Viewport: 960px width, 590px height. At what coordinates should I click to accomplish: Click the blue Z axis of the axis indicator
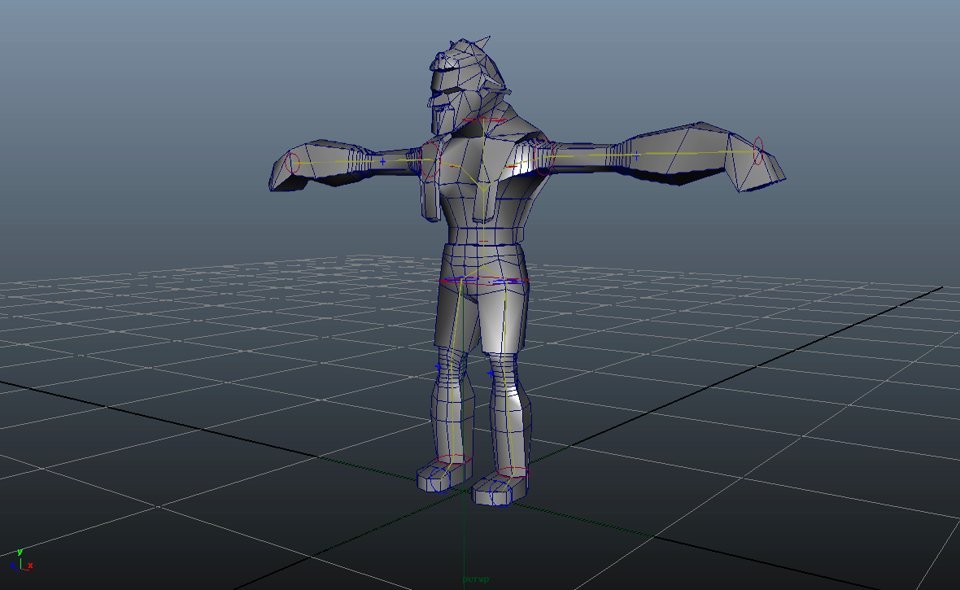[13, 565]
